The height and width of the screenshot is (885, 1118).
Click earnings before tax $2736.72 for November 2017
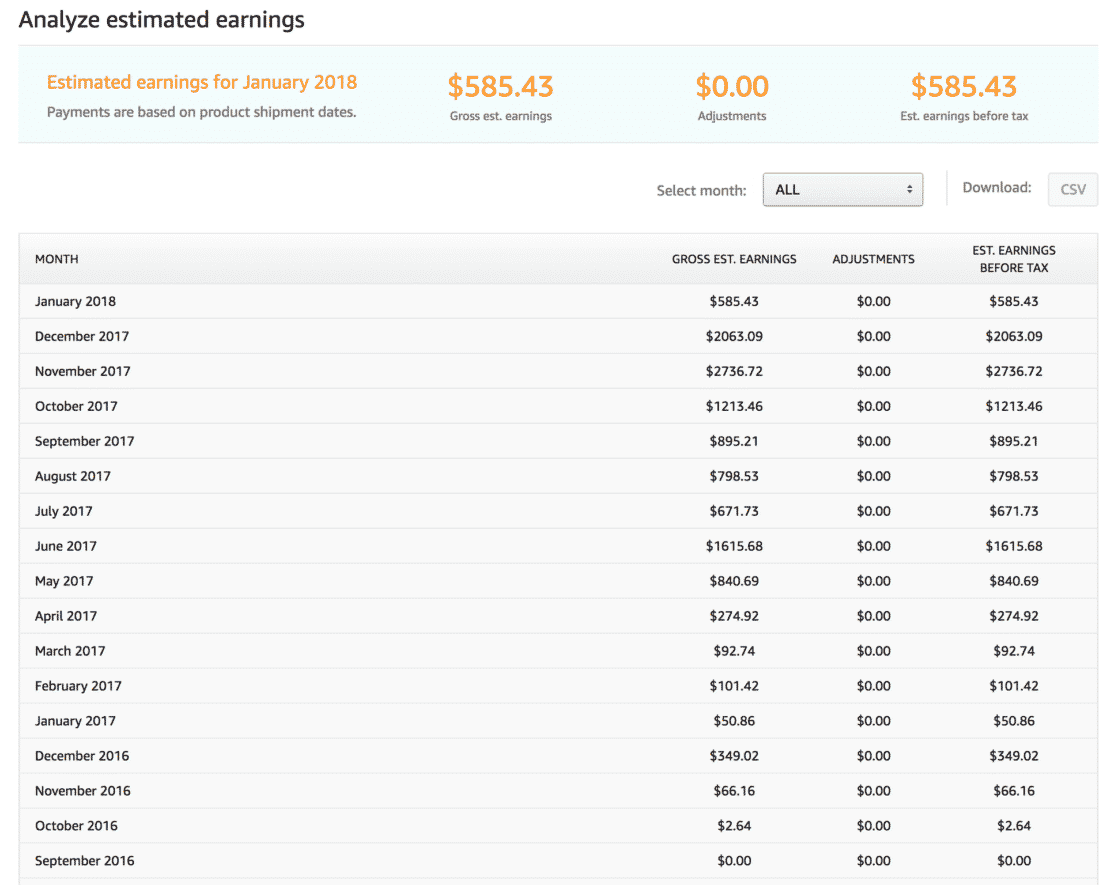[1013, 371]
